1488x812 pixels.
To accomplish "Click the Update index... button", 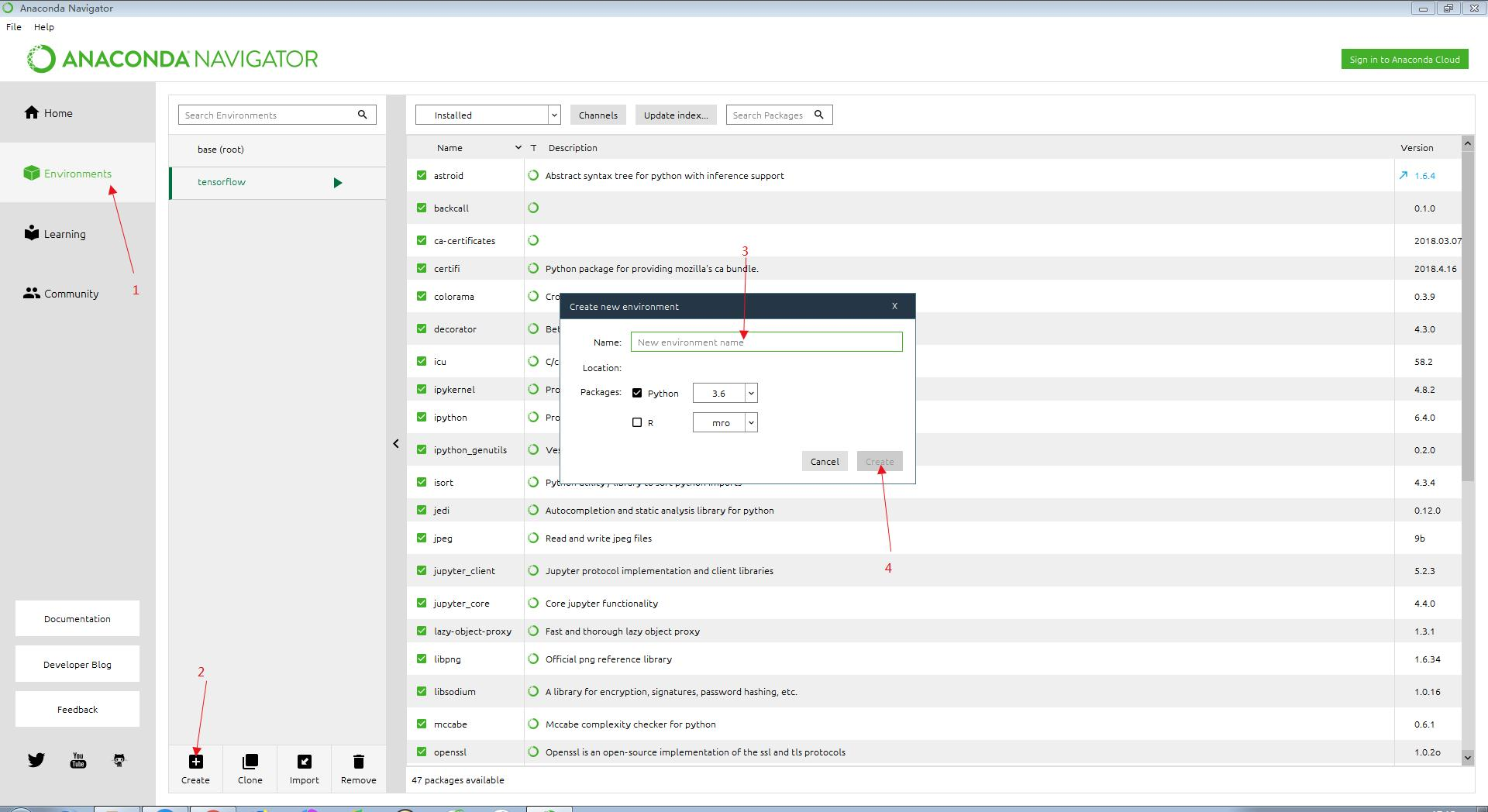I will pyautogui.click(x=676, y=115).
